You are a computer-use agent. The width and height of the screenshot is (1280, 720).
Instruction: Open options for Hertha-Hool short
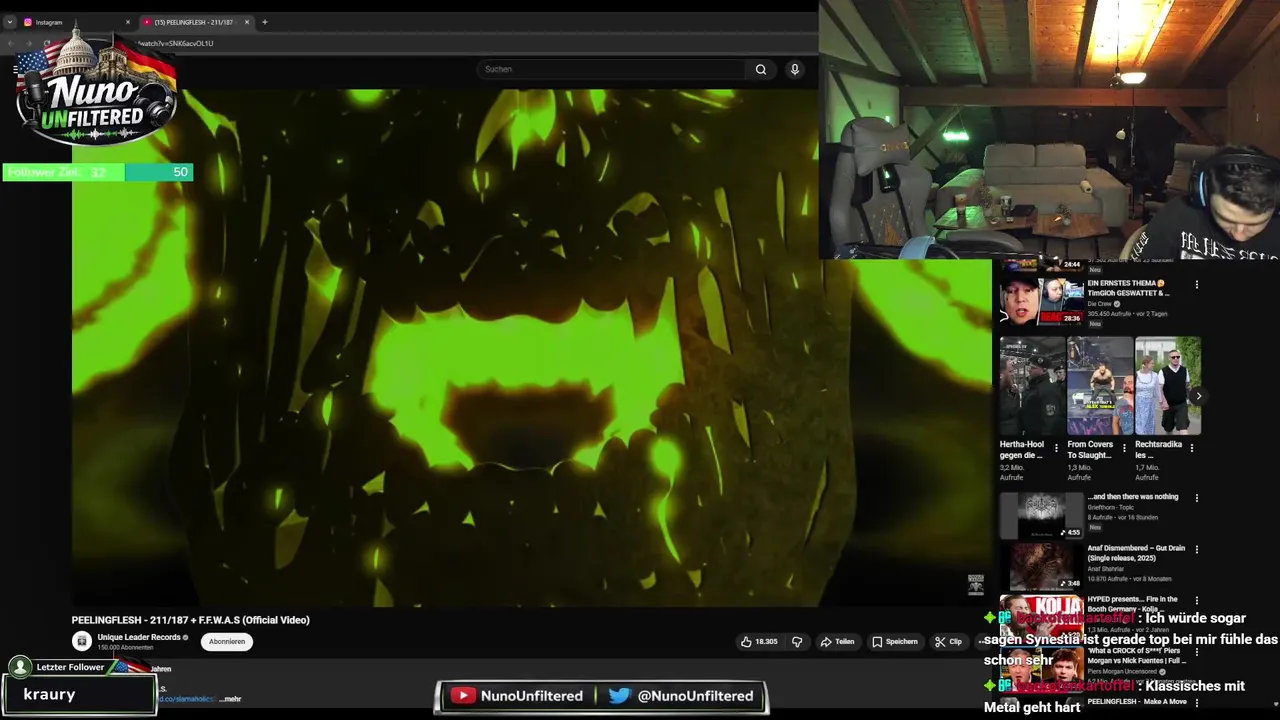point(1056,448)
